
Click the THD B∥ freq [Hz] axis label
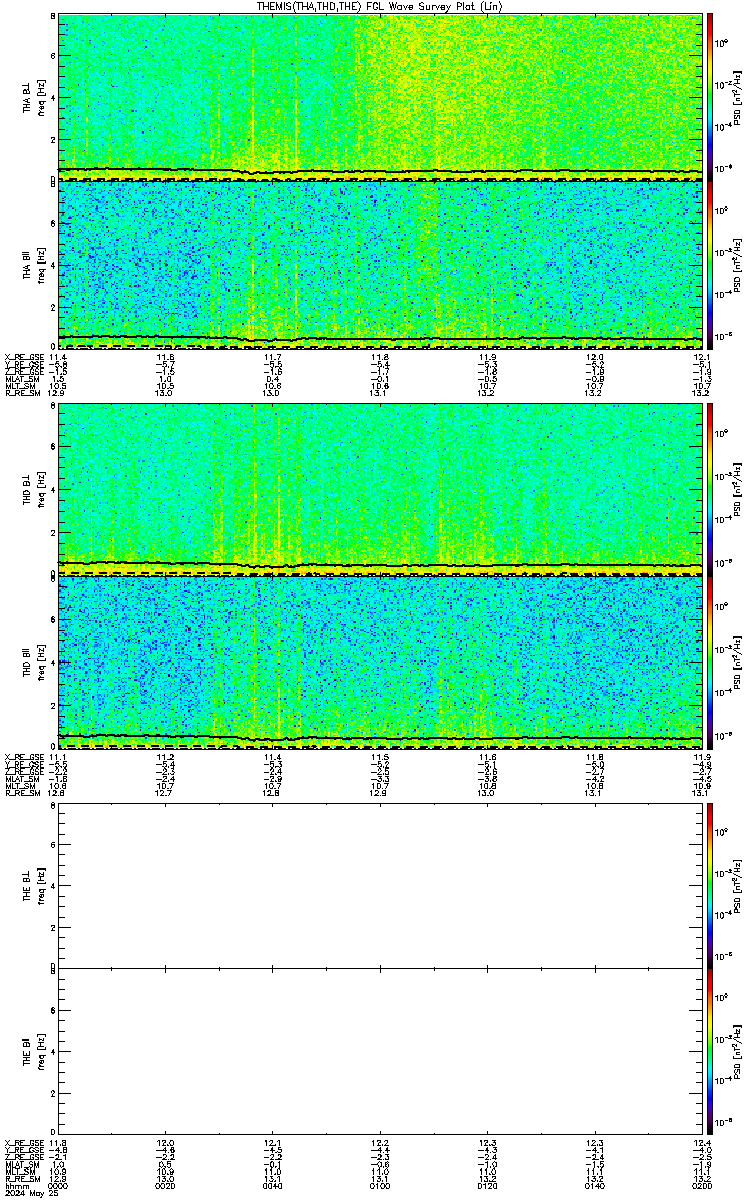click(41, 661)
